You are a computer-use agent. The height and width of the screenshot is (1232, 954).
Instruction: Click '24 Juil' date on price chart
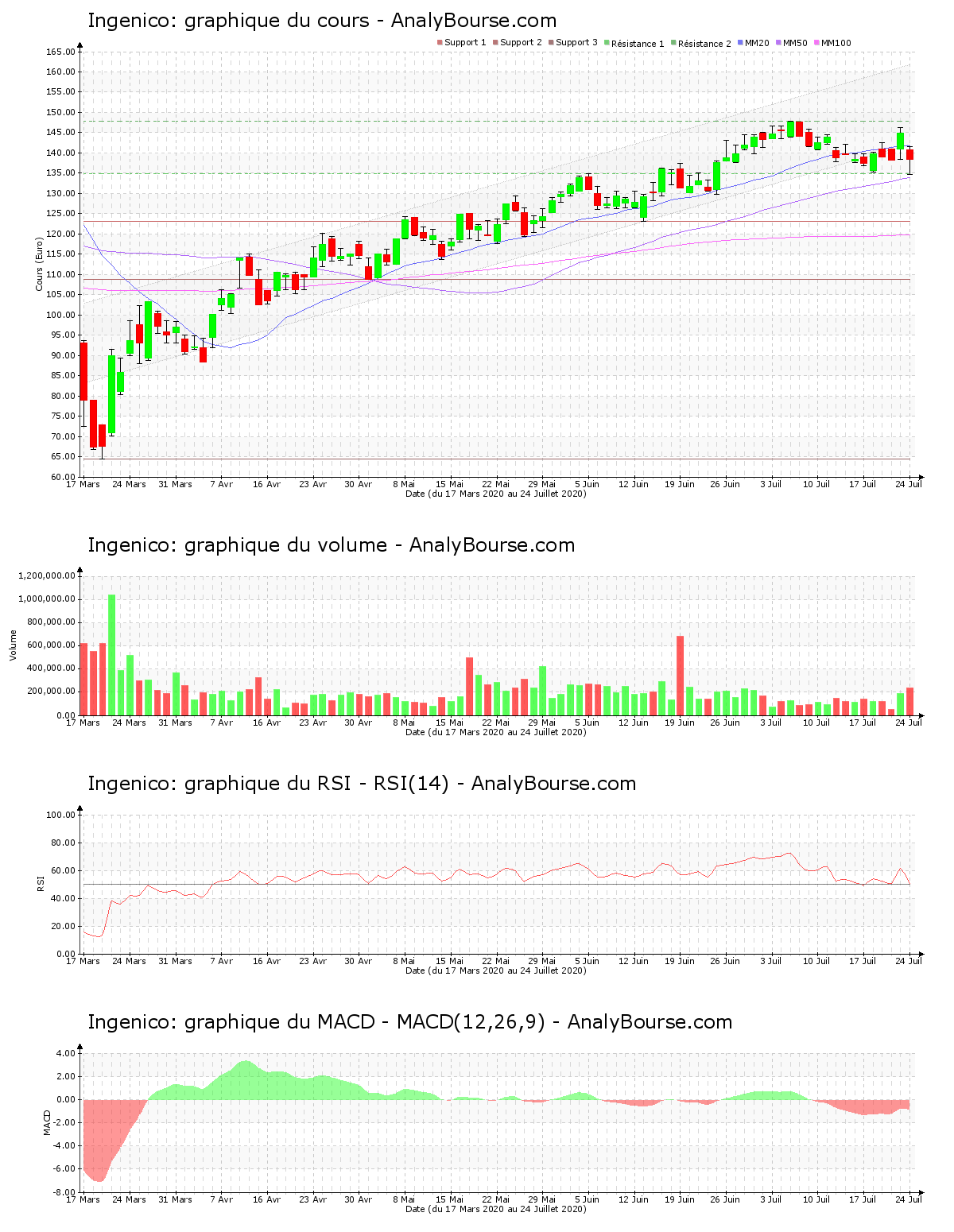909,484
